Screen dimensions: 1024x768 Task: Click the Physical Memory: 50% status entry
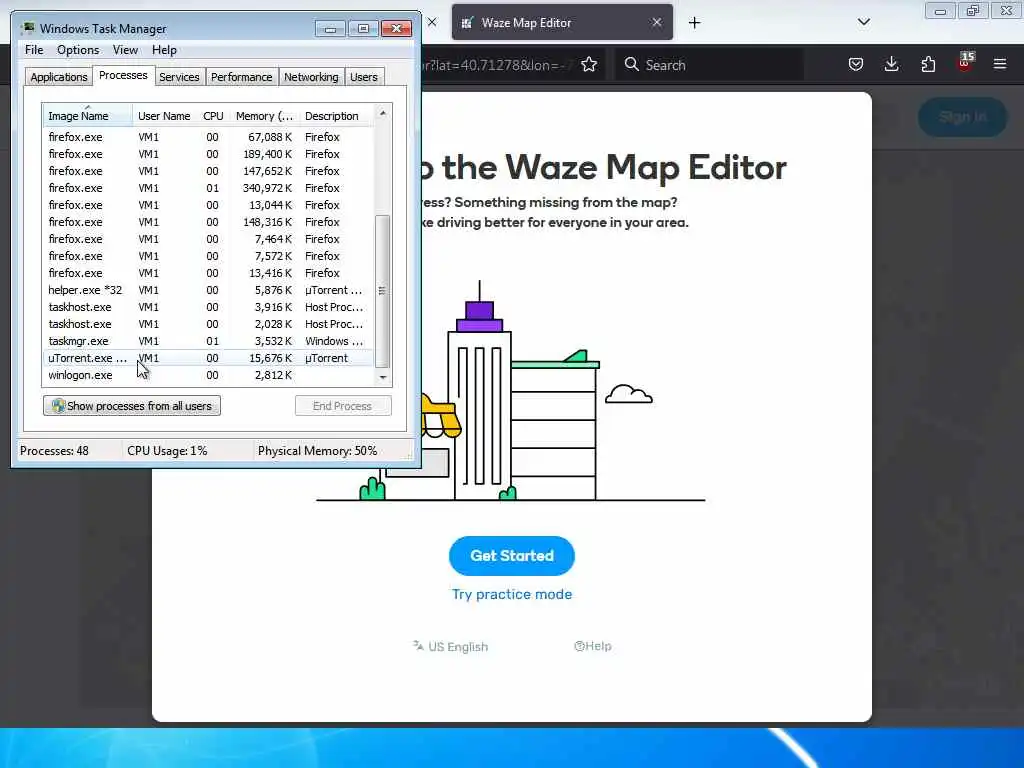click(x=317, y=451)
